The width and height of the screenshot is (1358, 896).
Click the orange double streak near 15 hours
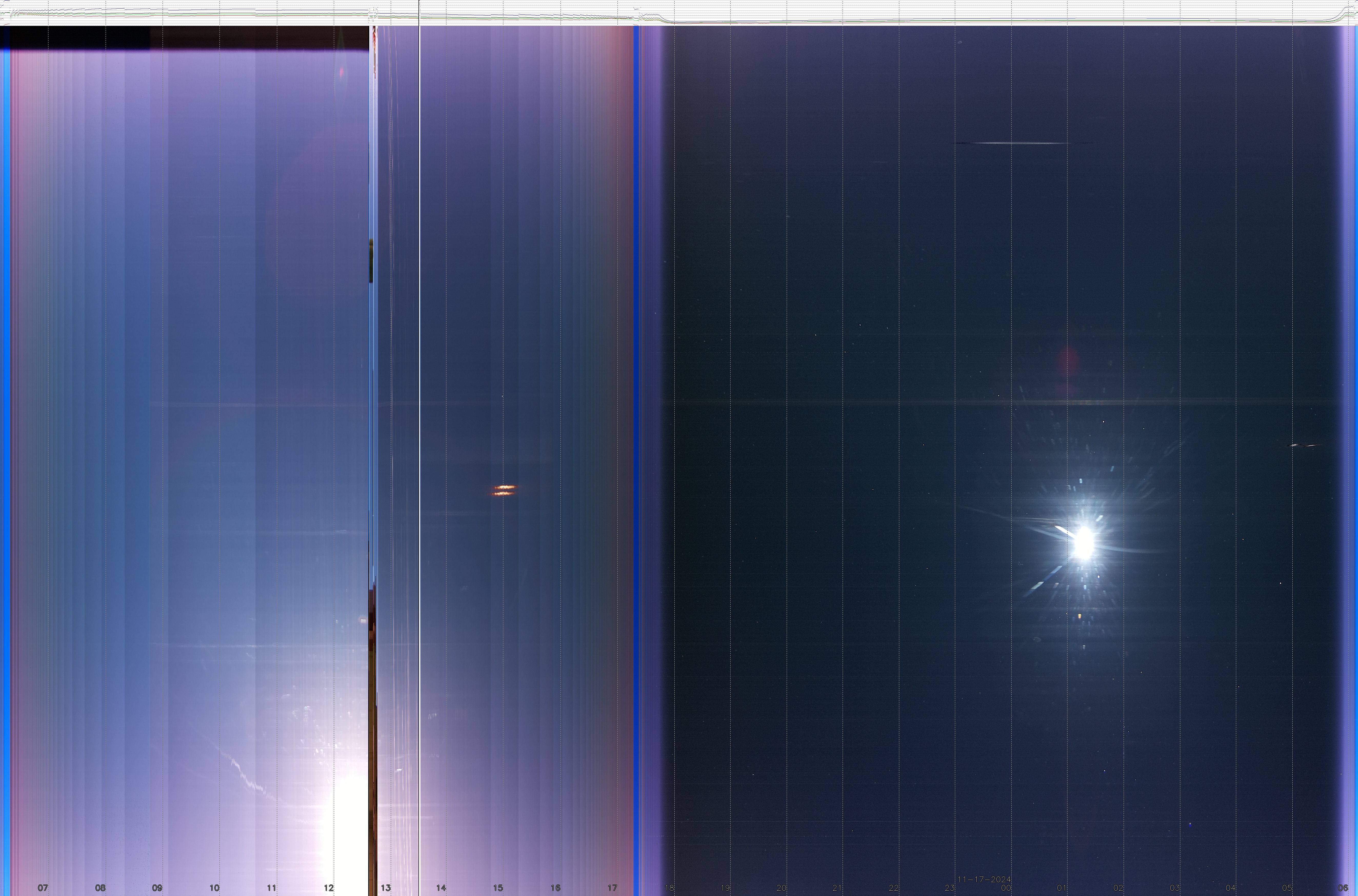tap(504, 490)
